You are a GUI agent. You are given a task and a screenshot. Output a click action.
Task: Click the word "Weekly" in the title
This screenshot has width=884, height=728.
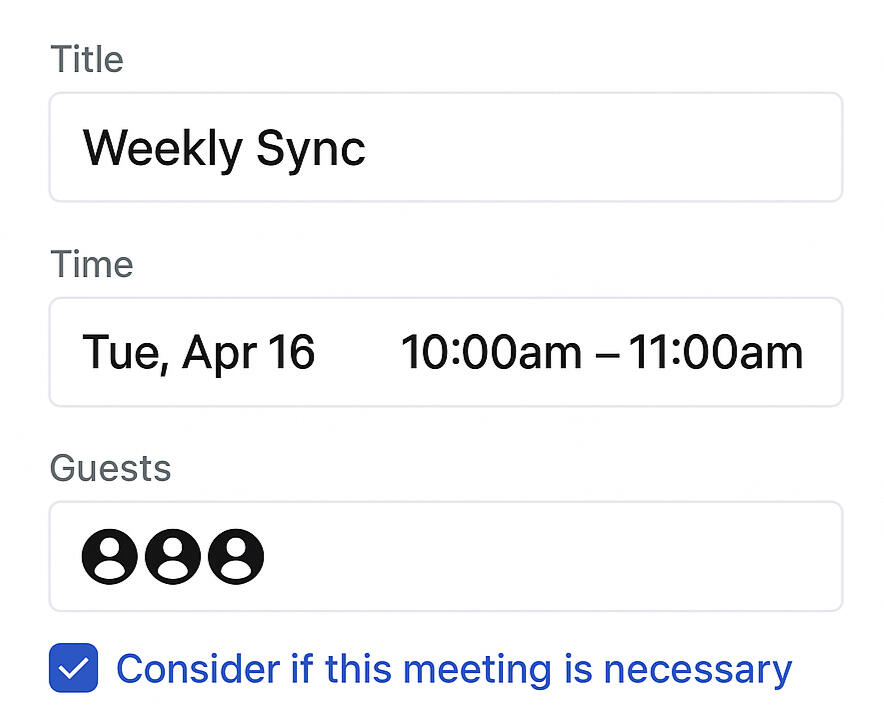(x=162, y=148)
